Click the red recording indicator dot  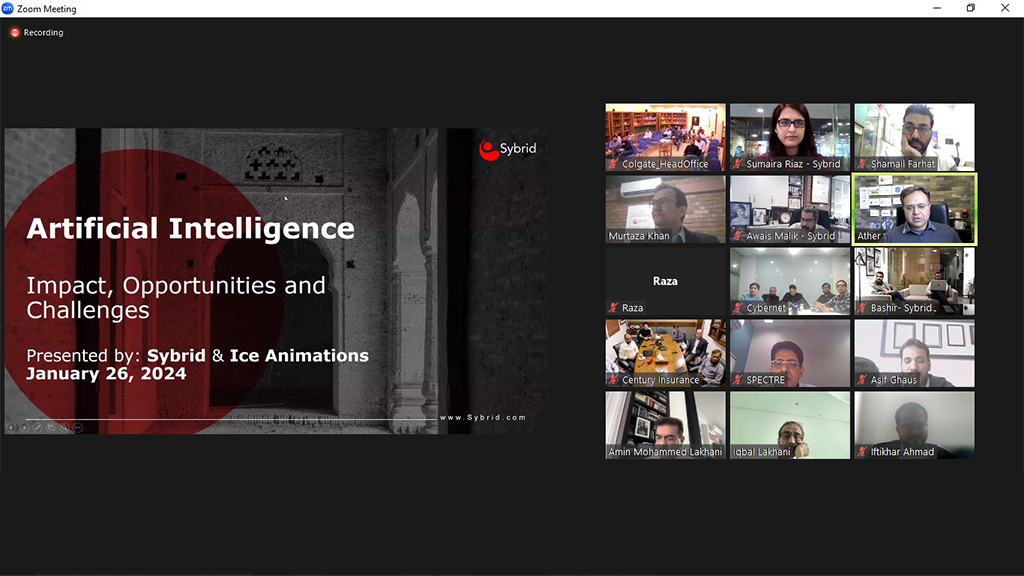[x=14, y=33]
